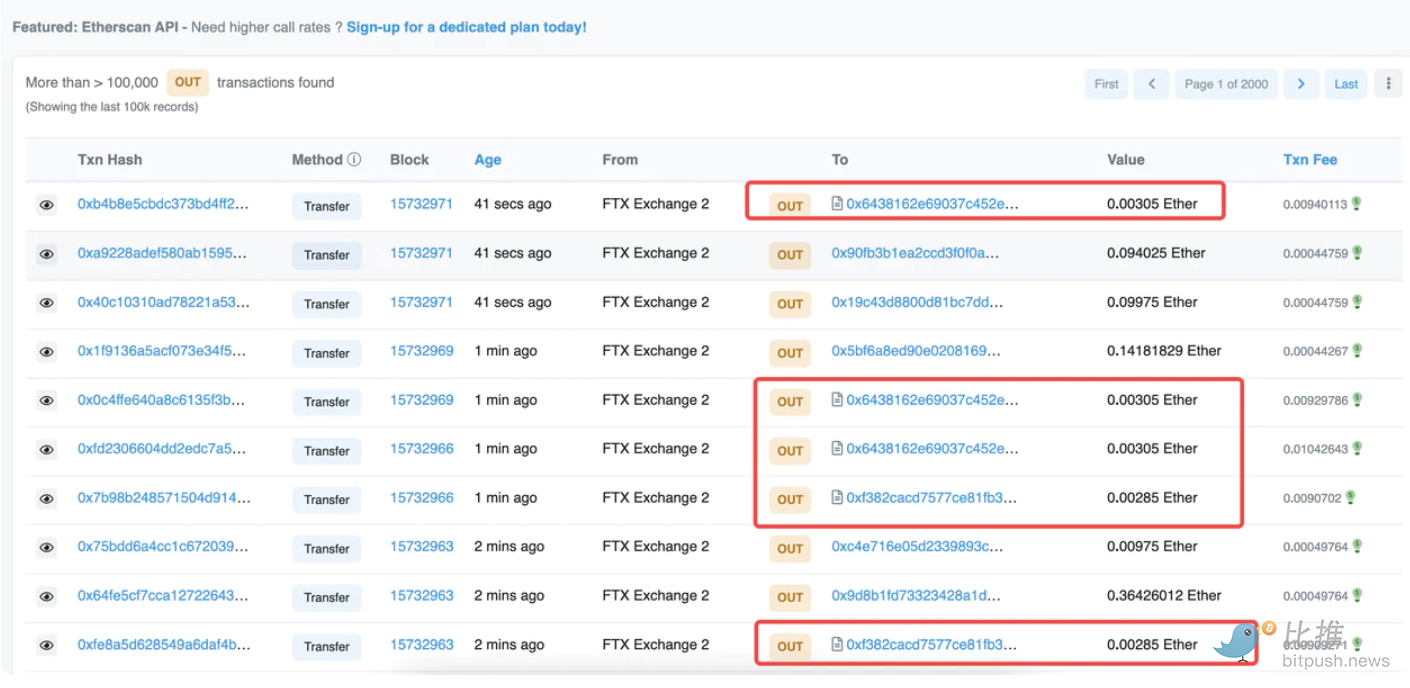Image resolution: width=1410 pixels, height=688 pixels.
Task: Click the value 0.09975 Ether
Action: 1152,302
